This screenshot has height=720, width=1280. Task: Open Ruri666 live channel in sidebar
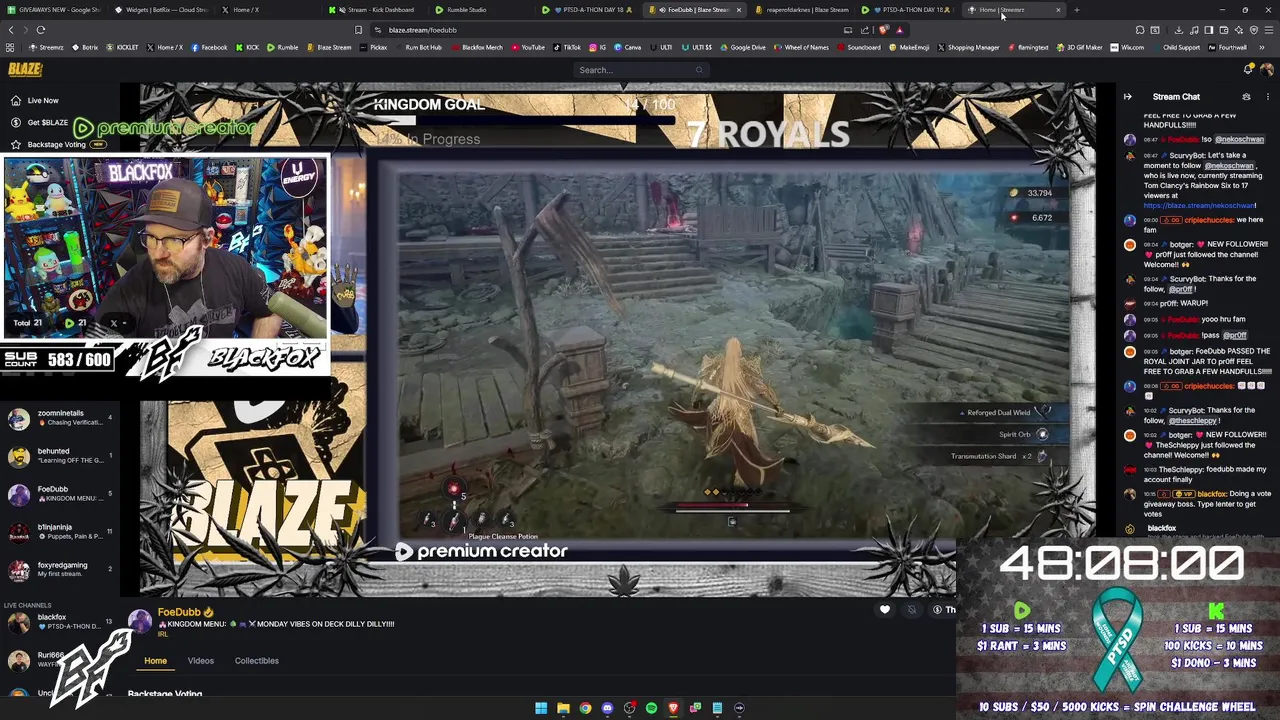click(x=58, y=660)
